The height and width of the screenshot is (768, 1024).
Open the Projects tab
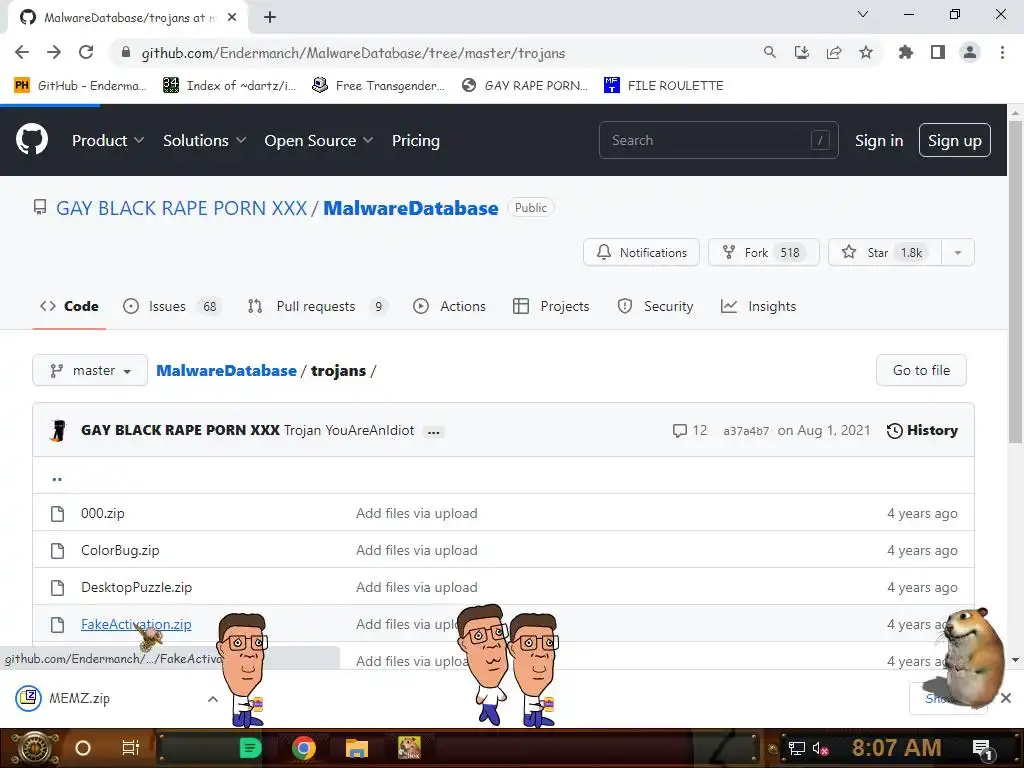point(551,306)
